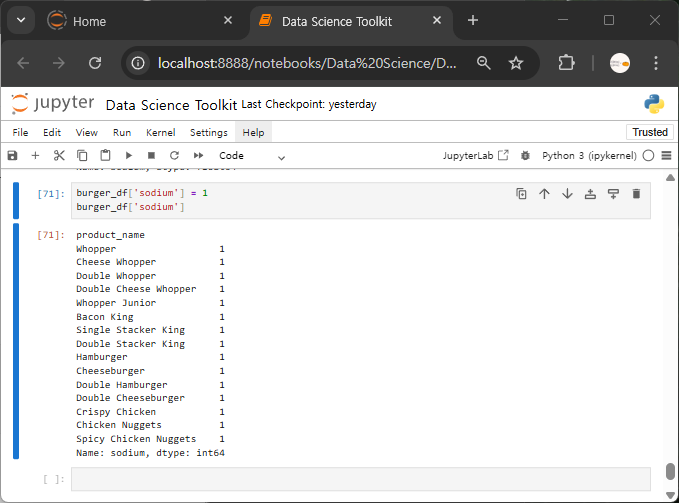Image resolution: width=679 pixels, height=503 pixels.
Task: Select the Data Science Toolkit browser tab
Action: pyautogui.click(x=337, y=21)
